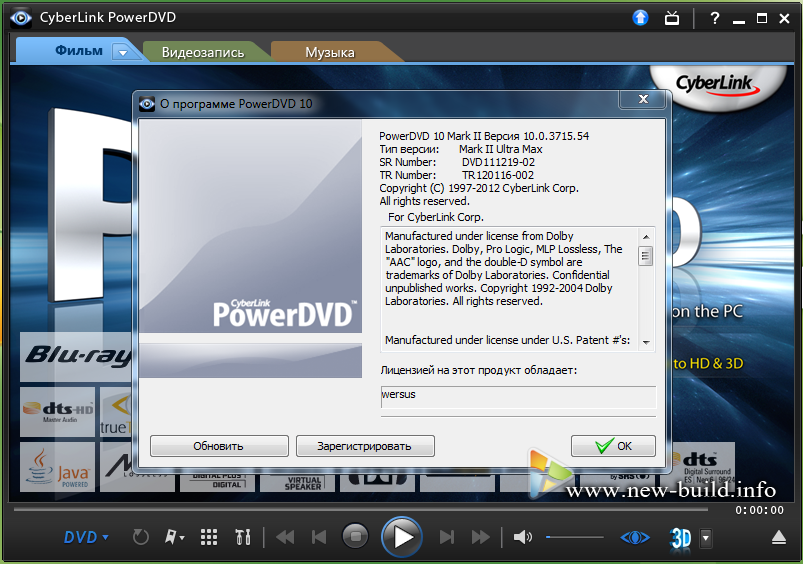Expand the Фильм tab dropdown arrow
Screen dimensions: 803x564
(123, 52)
